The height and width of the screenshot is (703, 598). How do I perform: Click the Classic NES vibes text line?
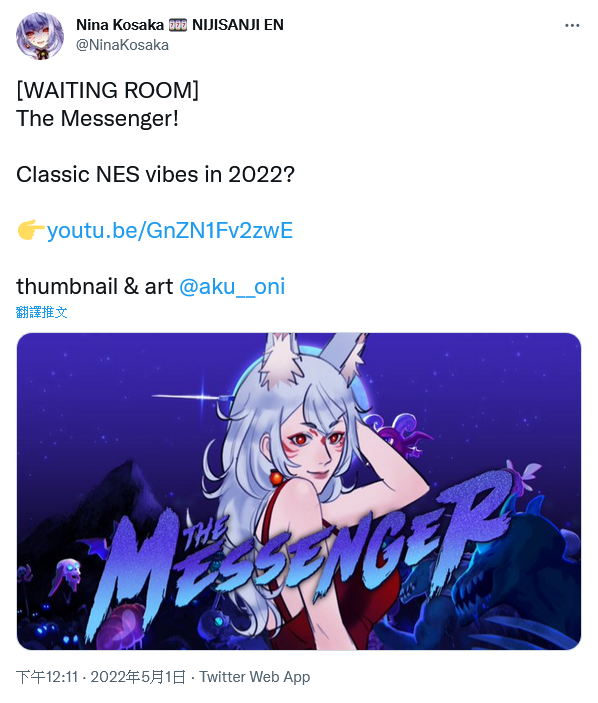[156, 174]
